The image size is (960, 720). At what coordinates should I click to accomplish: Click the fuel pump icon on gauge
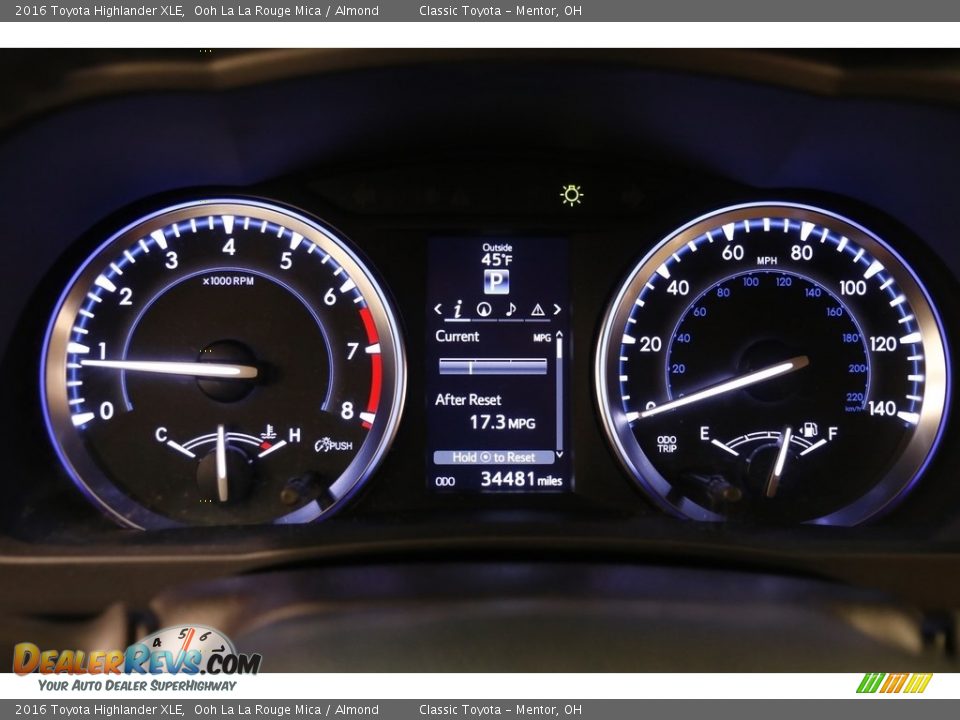[x=809, y=431]
